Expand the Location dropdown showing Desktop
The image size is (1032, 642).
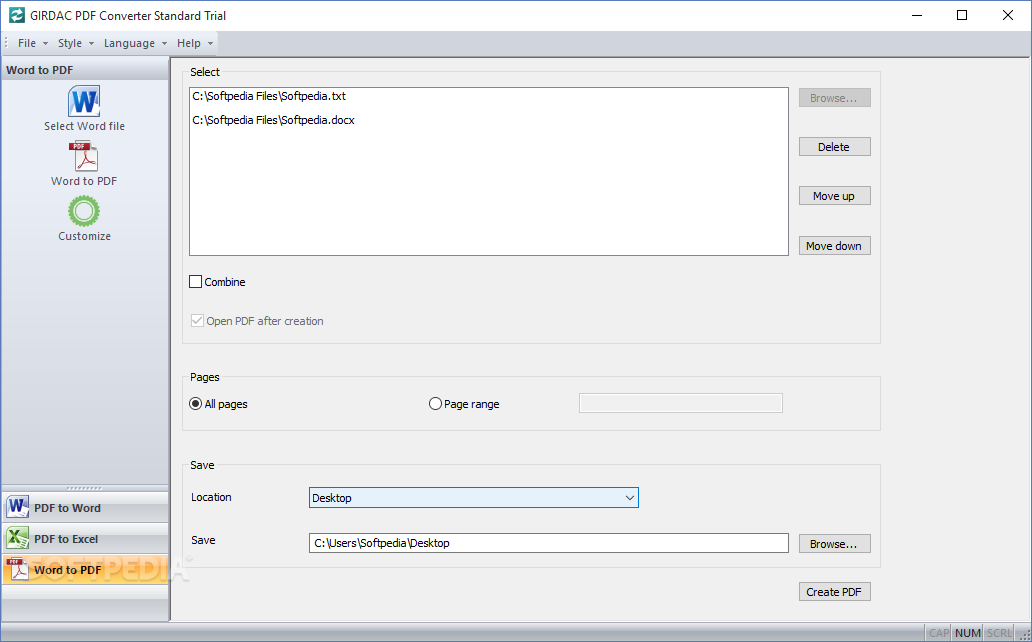point(474,498)
